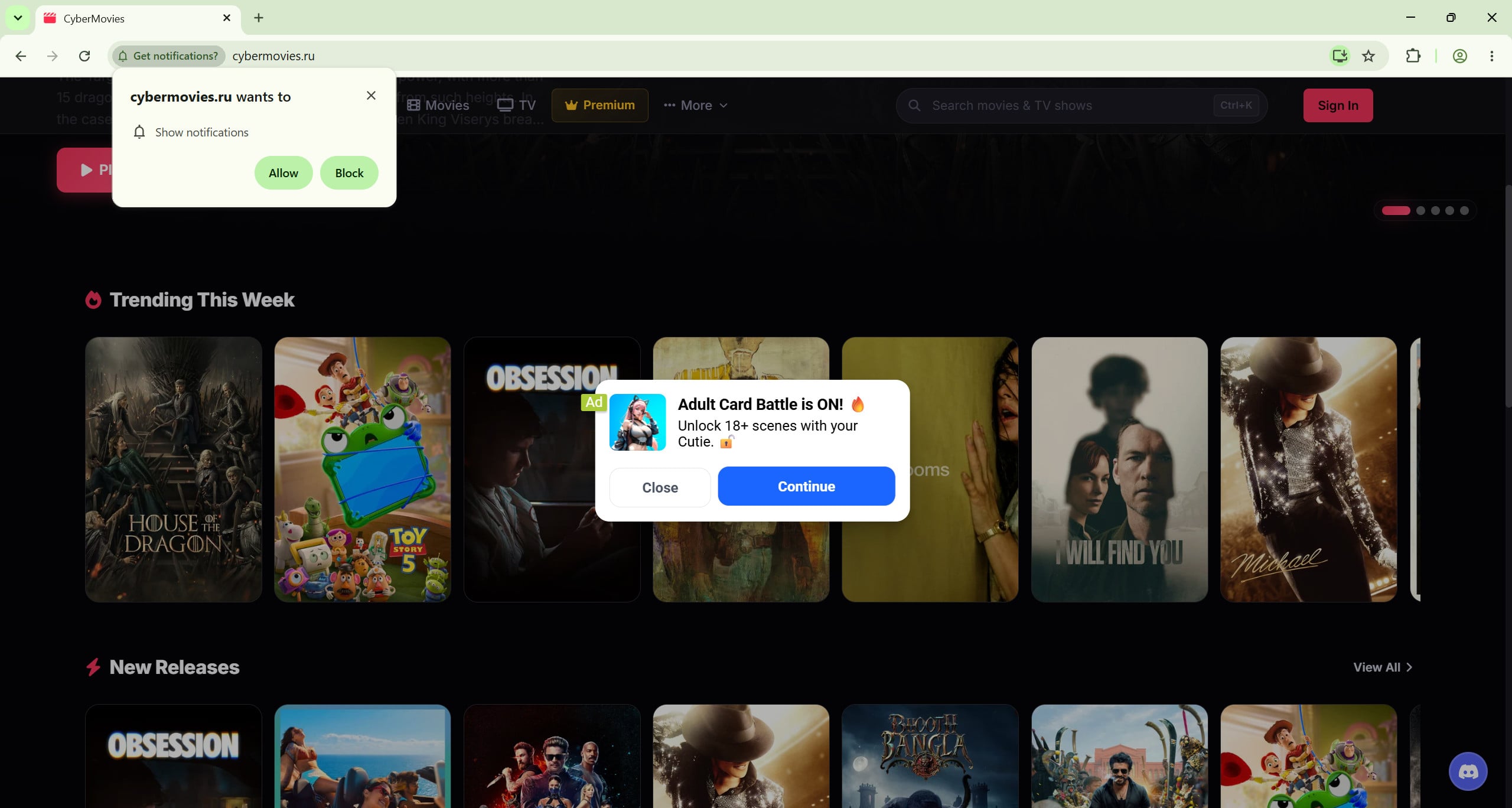Screen dimensions: 1512x808
Task: Click the browser forward arrow
Action: point(53,56)
